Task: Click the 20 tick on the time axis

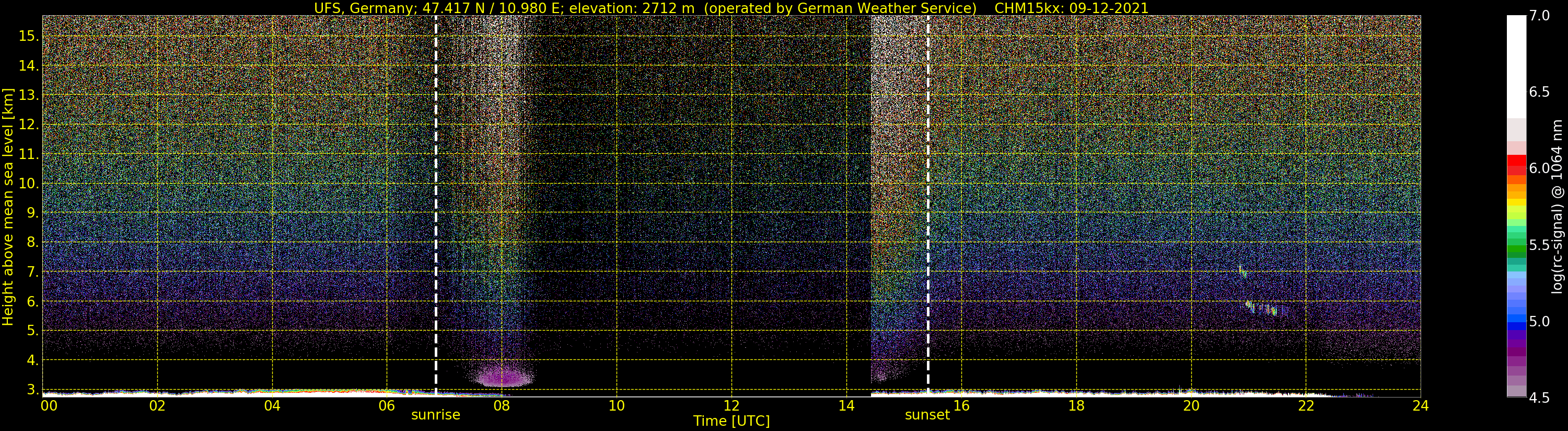Action: click(x=1191, y=406)
